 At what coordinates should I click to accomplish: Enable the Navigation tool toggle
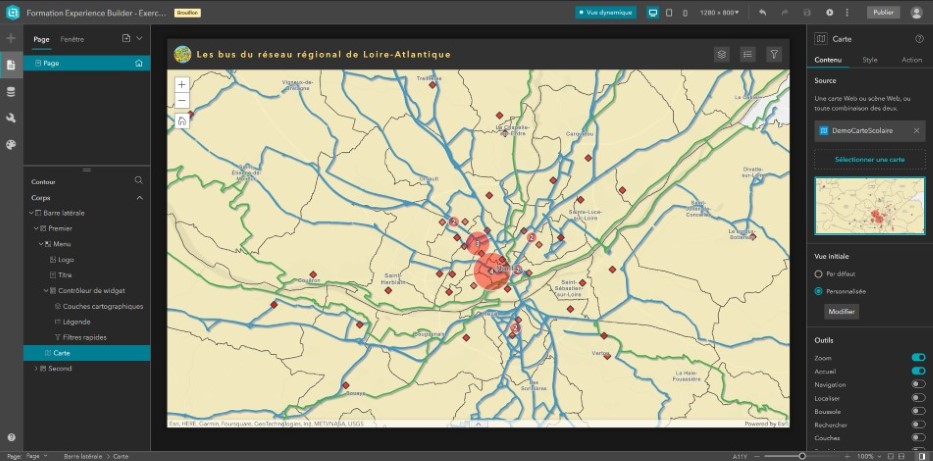[x=918, y=384]
